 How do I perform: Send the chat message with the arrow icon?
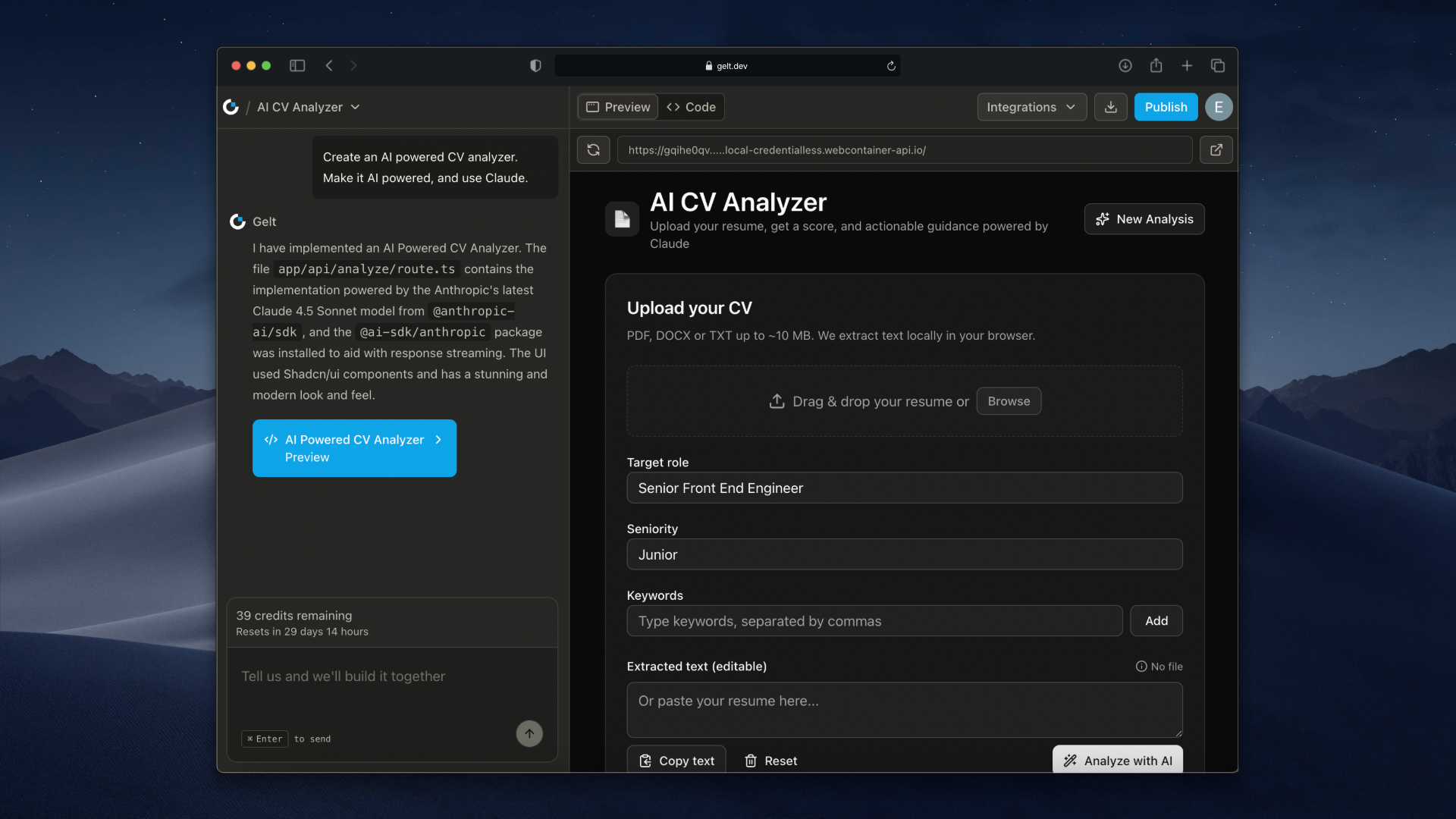(529, 733)
